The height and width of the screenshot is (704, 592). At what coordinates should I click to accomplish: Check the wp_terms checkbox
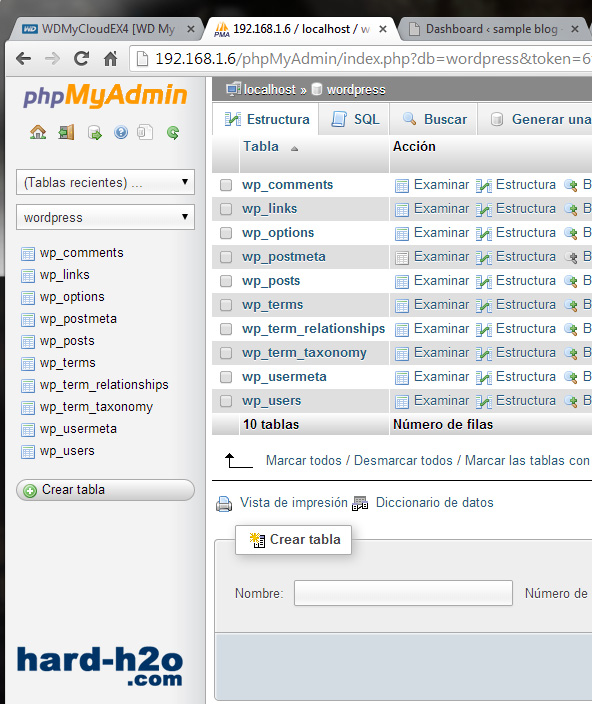(226, 305)
